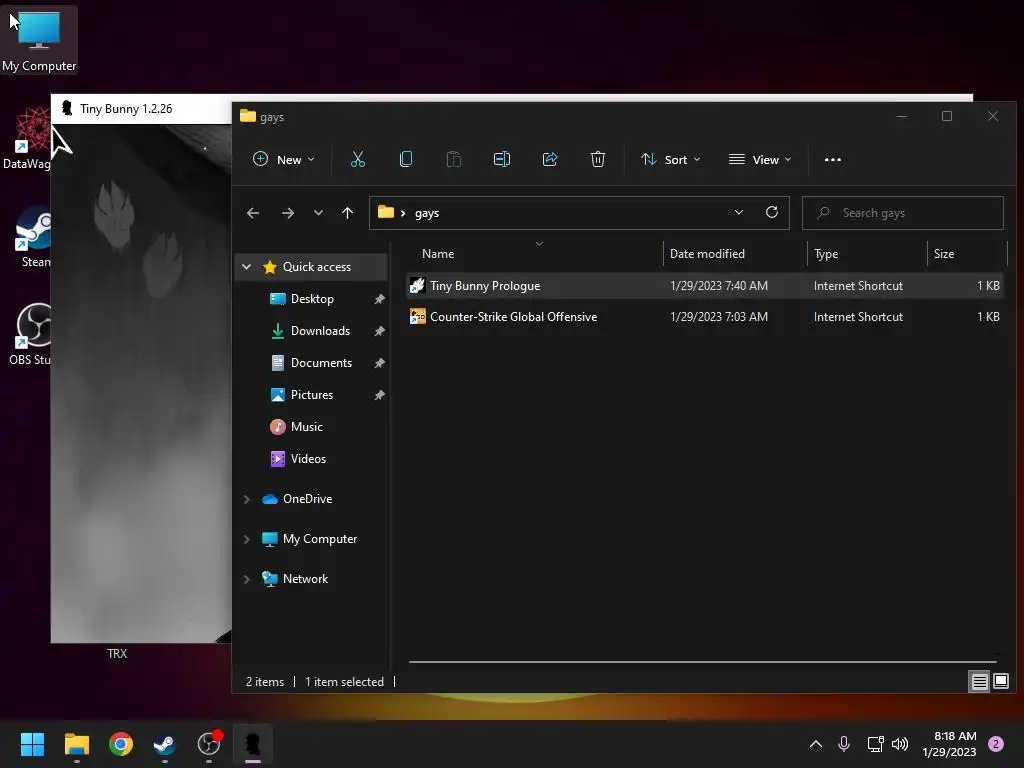Screen dimensions: 1024x768
Task: Click the network display tray icon
Action: coord(875,744)
